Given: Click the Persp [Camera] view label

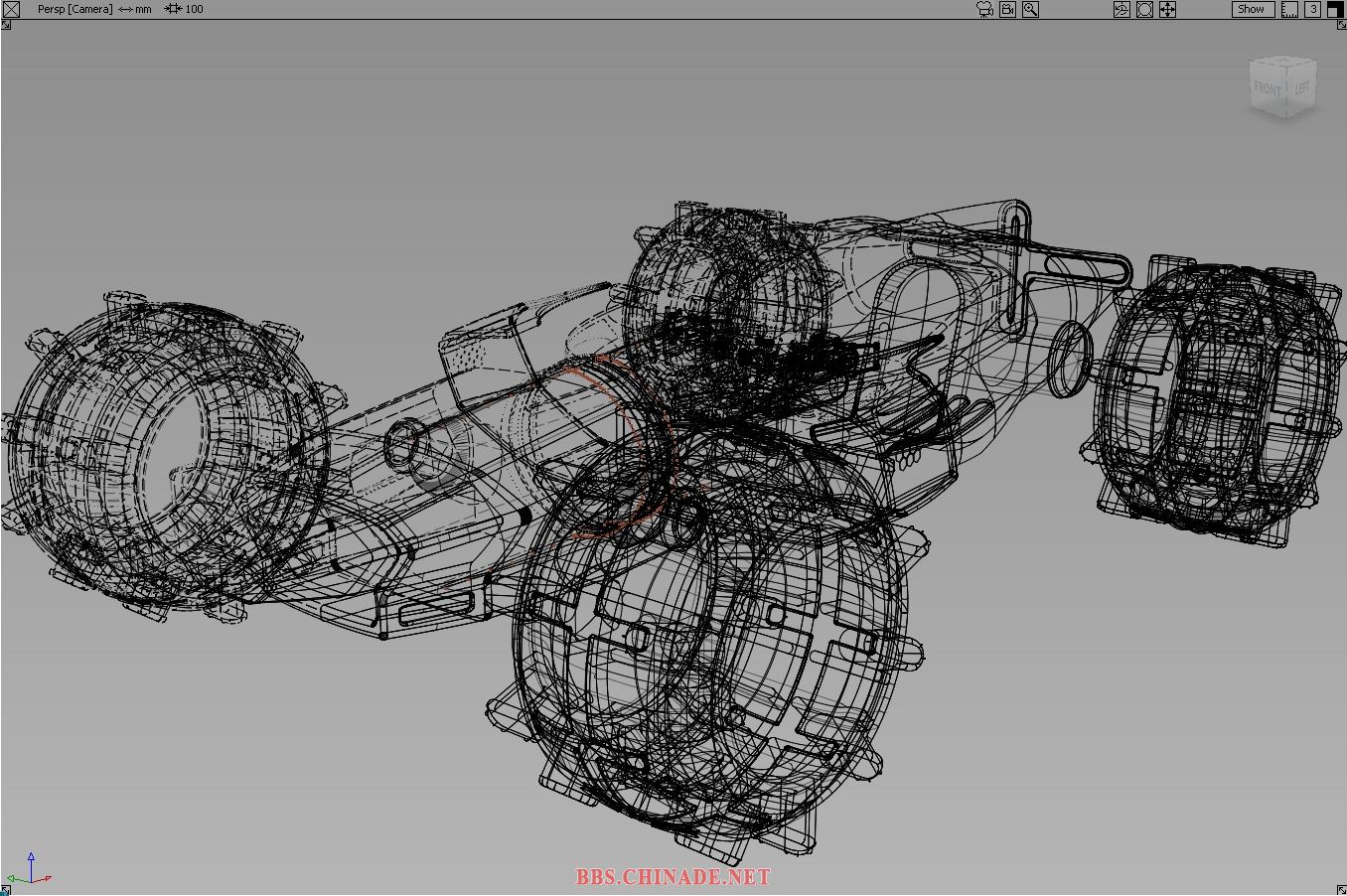Looking at the screenshot, I should pos(75,9).
